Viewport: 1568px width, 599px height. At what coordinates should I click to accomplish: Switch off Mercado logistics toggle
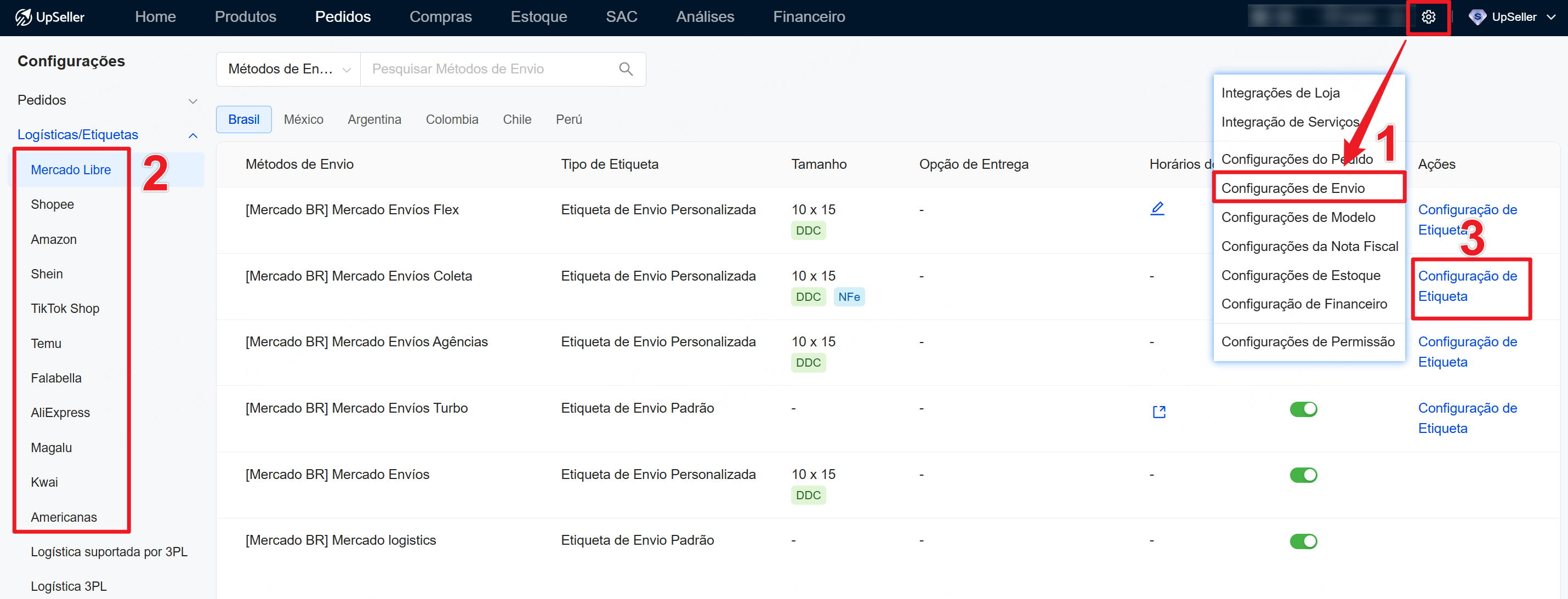pyautogui.click(x=1303, y=541)
